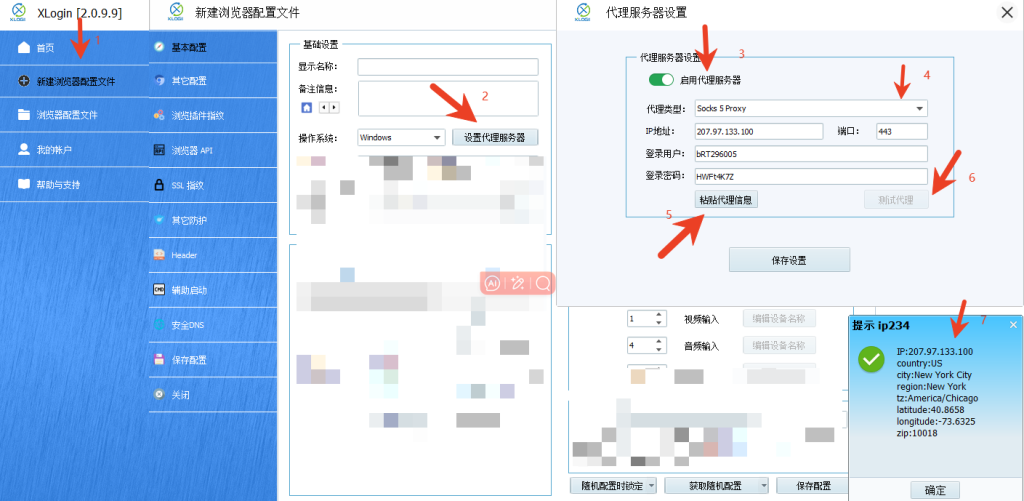The height and width of the screenshot is (501, 1024).
Task: Expand the 随机配置时锁定 dropdown arrow
Action: point(652,485)
